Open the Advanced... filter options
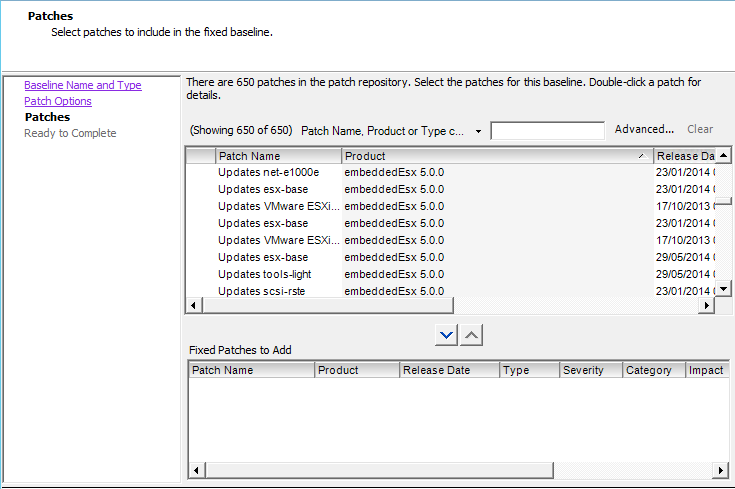The image size is (735, 489). pos(644,130)
